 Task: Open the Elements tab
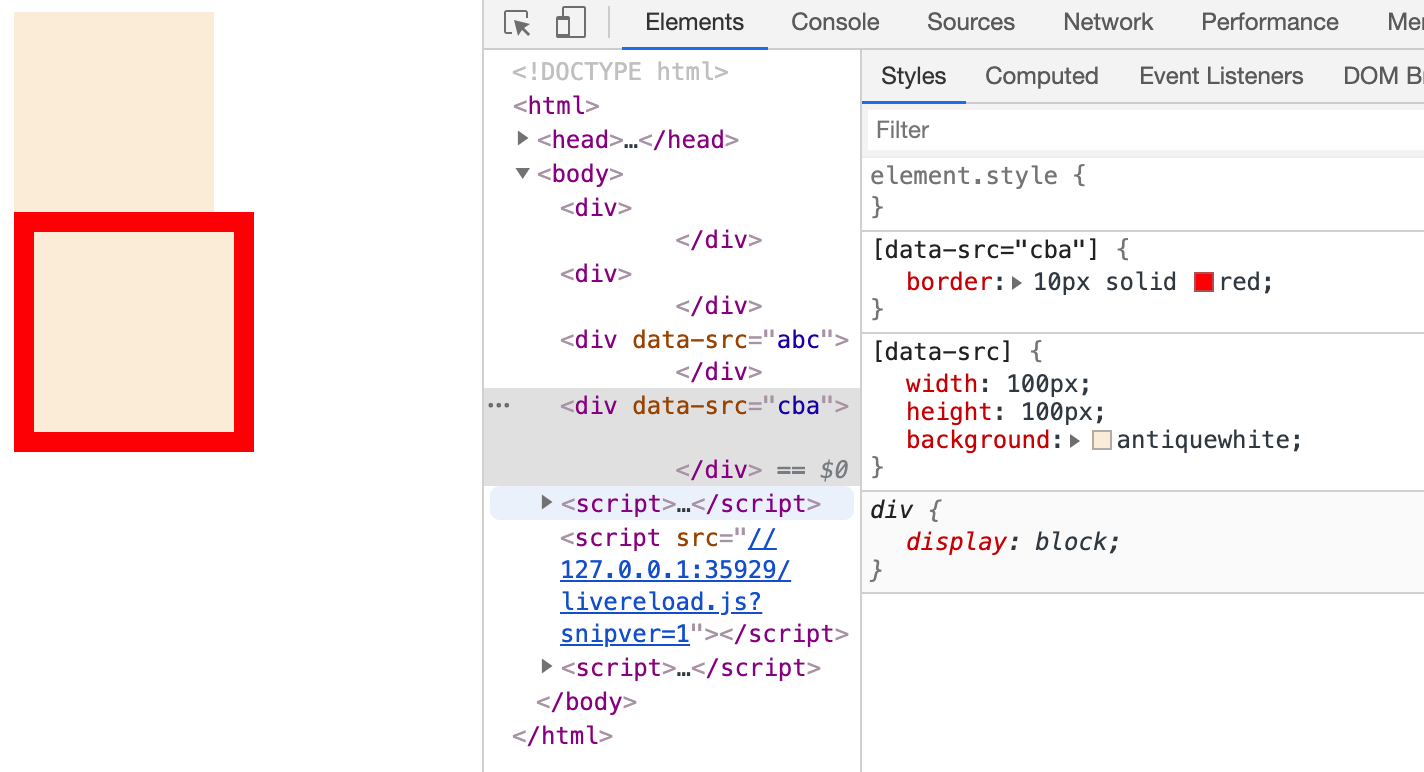point(695,22)
